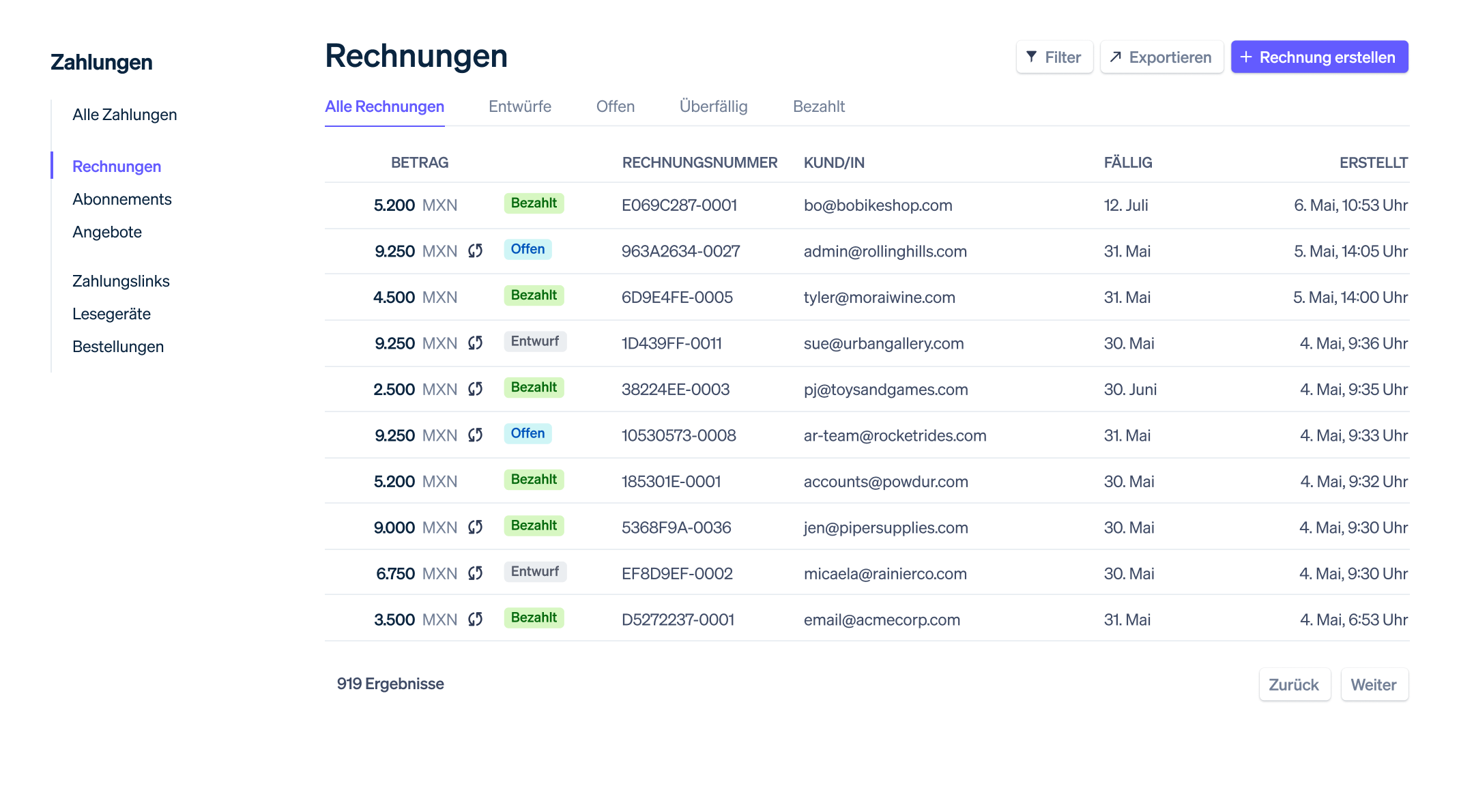Click the Bezahlt badge for E069C287-0001
This screenshot has width=1474, height=812.
[534, 203]
